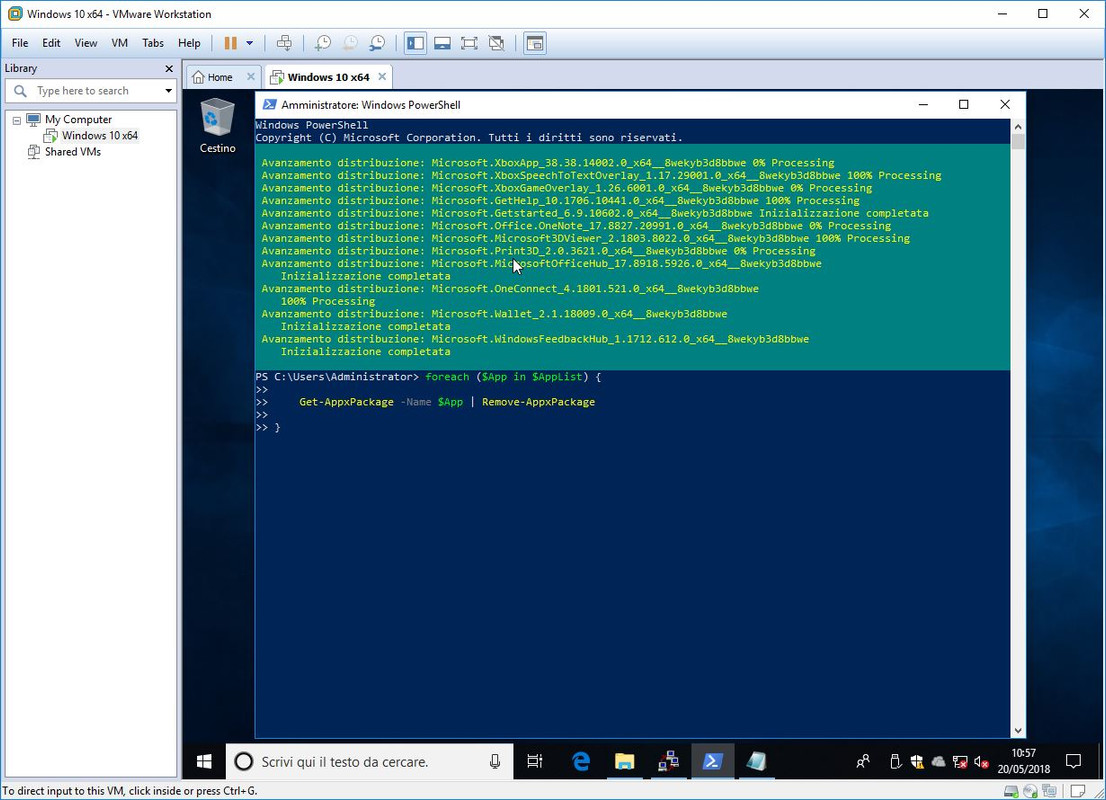
Task: Open the File menu
Action: point(20,43)
